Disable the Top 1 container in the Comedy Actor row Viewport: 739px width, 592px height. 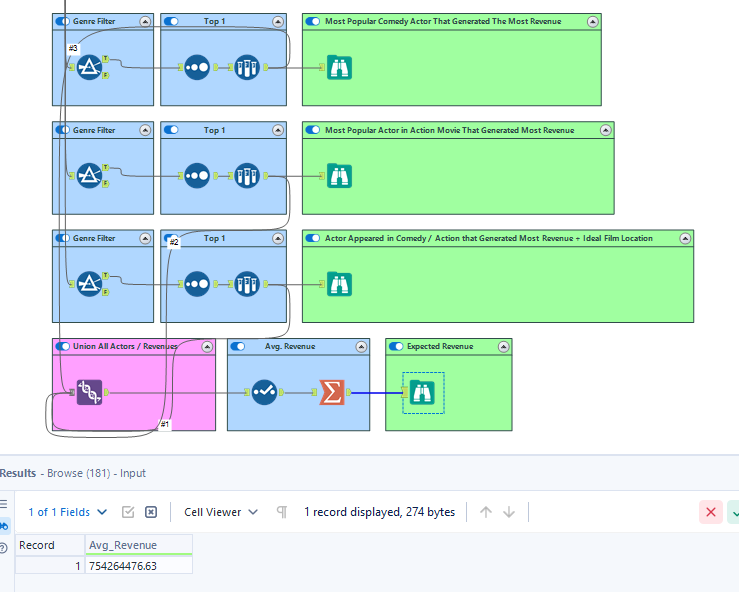coord(171,21)
